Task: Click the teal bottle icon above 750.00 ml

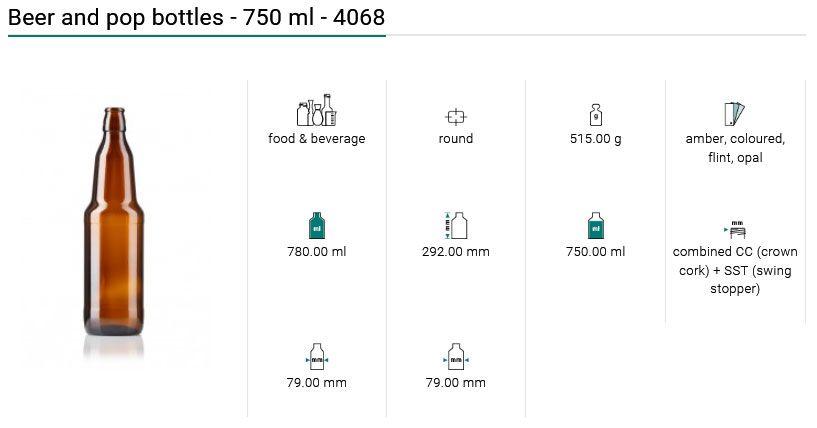Action: 595,226
